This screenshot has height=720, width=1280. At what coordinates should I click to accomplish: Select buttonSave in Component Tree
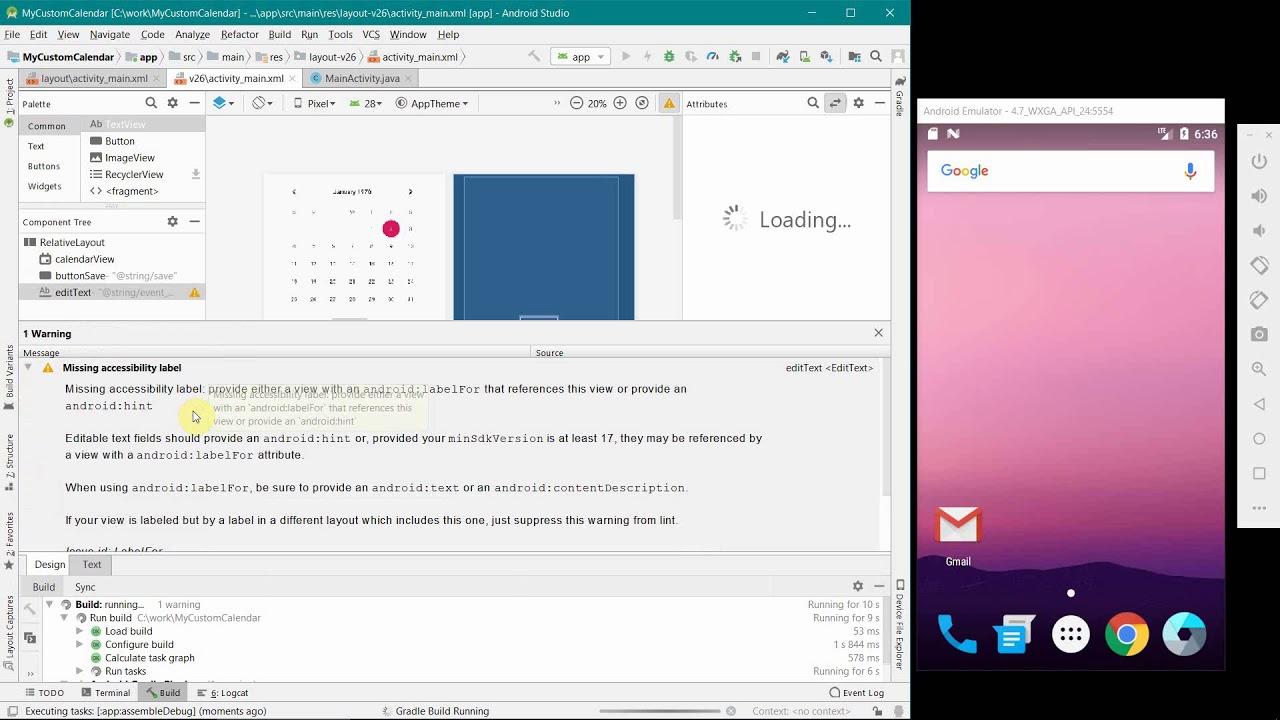[x=80, y=276]
